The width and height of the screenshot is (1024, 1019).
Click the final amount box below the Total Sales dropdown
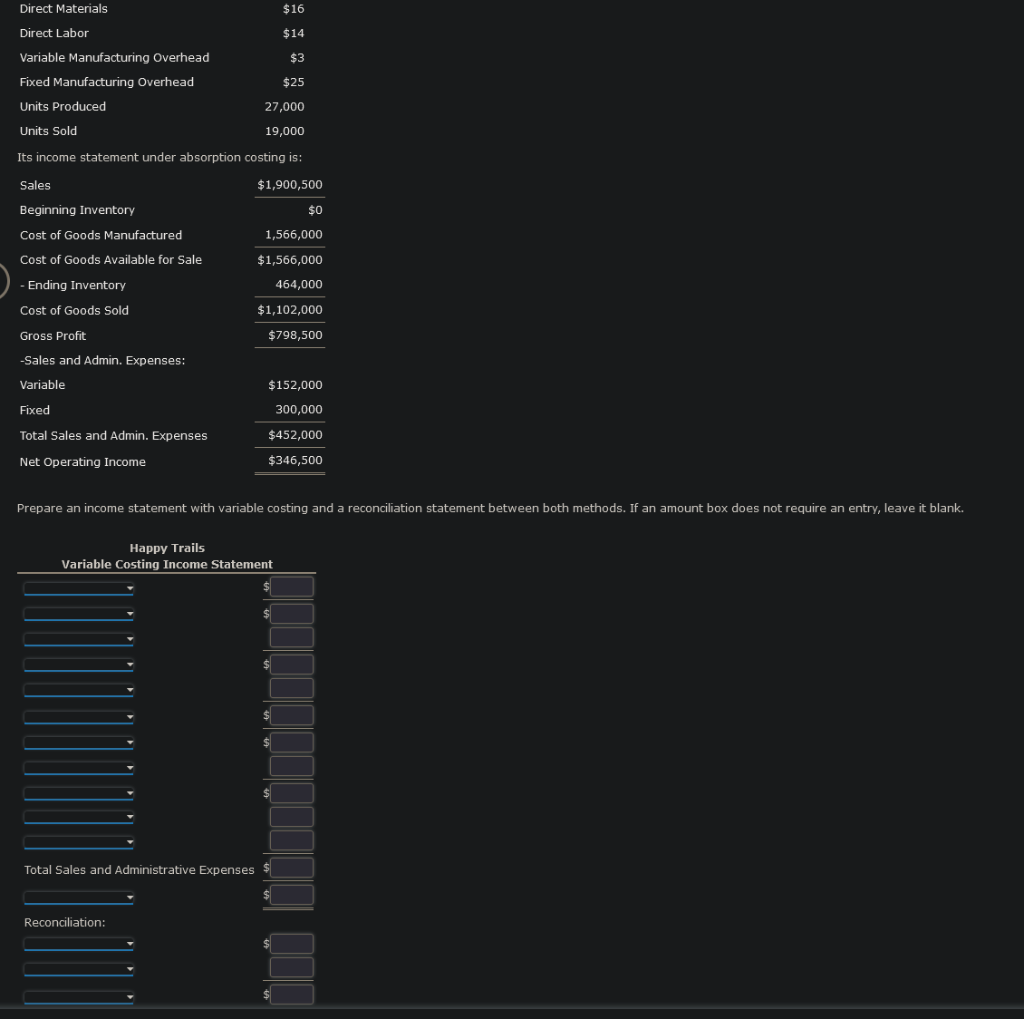pos(291,893)
